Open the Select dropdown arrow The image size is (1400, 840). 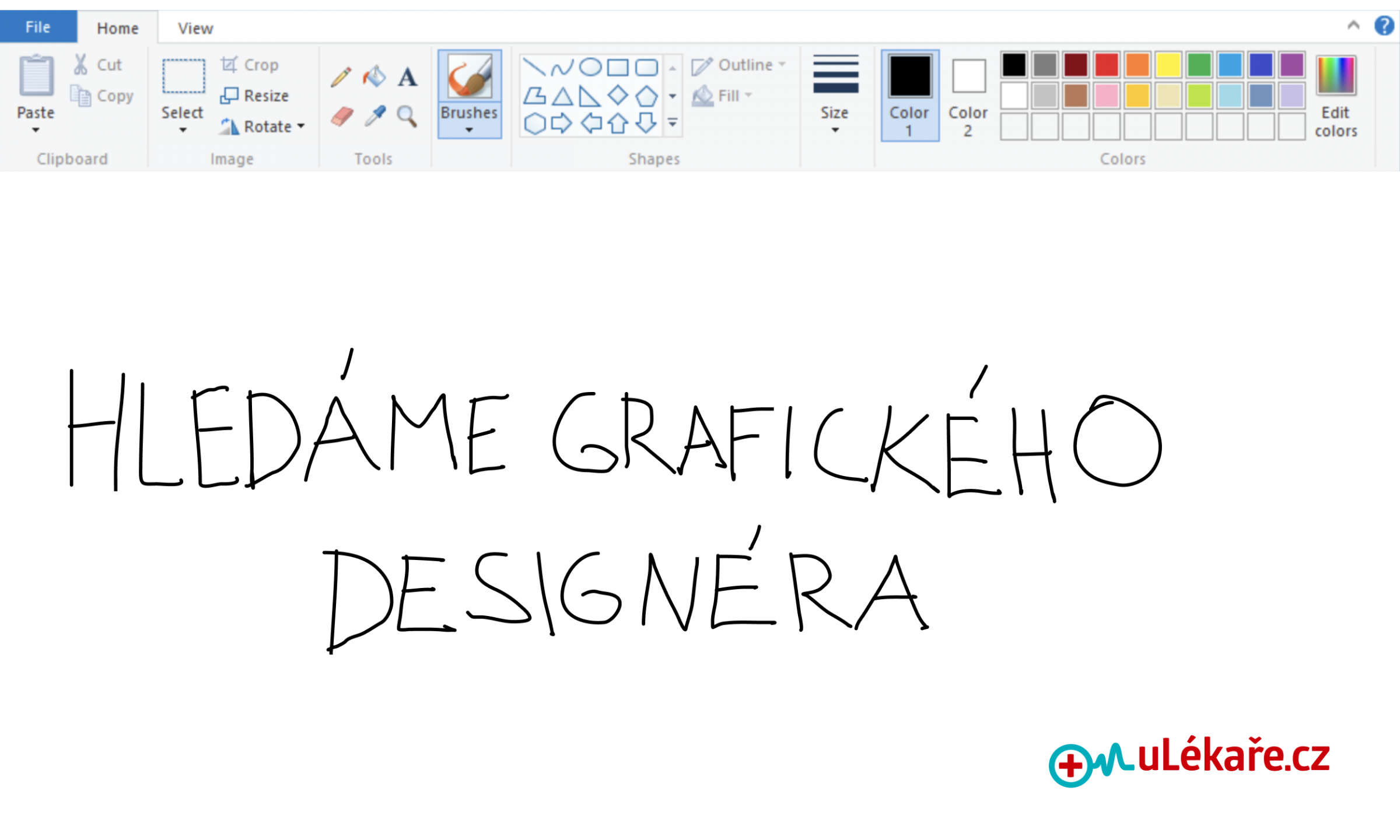[183, 130]
